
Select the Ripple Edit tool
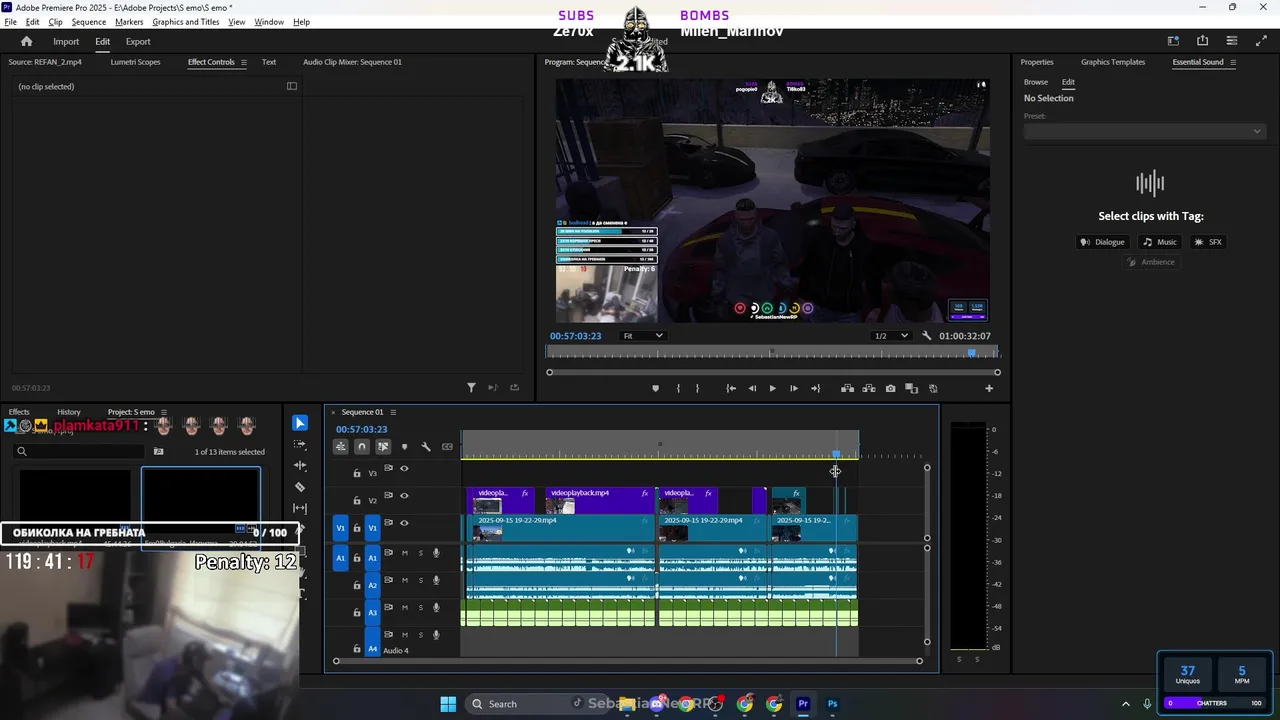[x=300, y=466]
